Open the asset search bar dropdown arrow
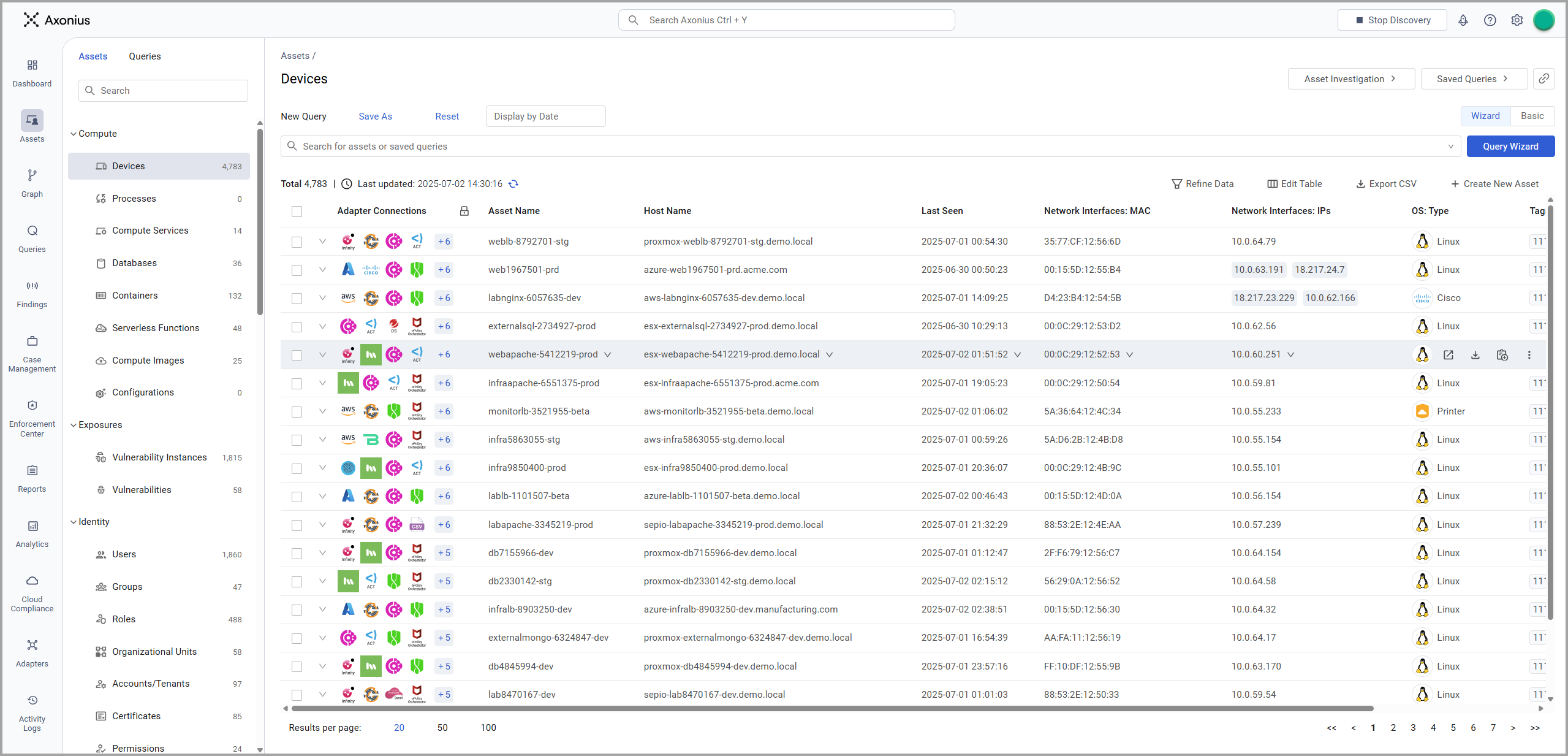Viewport: 1568px width, 756px height. [x=1450, y=147]
